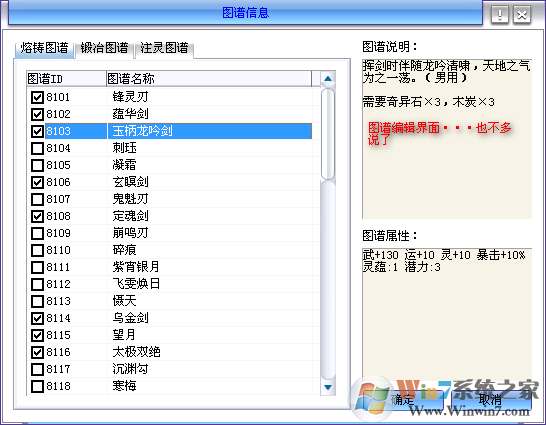Select the 崩鸣刃 row name
The width and height of the screenshot is (546, 425).
tap(131, 233)
